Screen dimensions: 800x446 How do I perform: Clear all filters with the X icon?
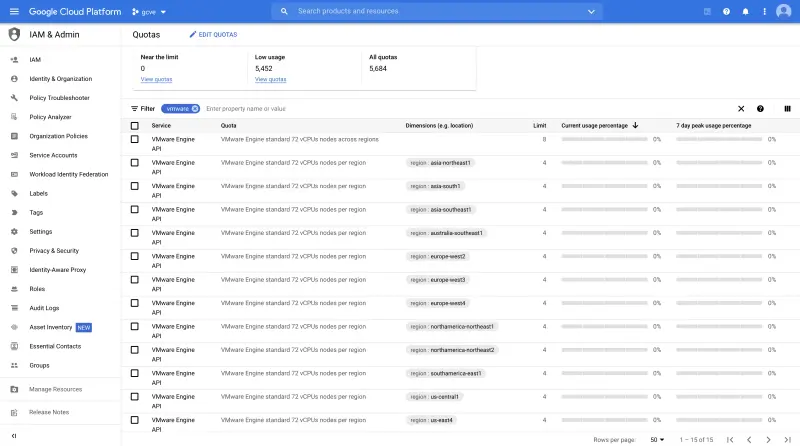(741, 108)
